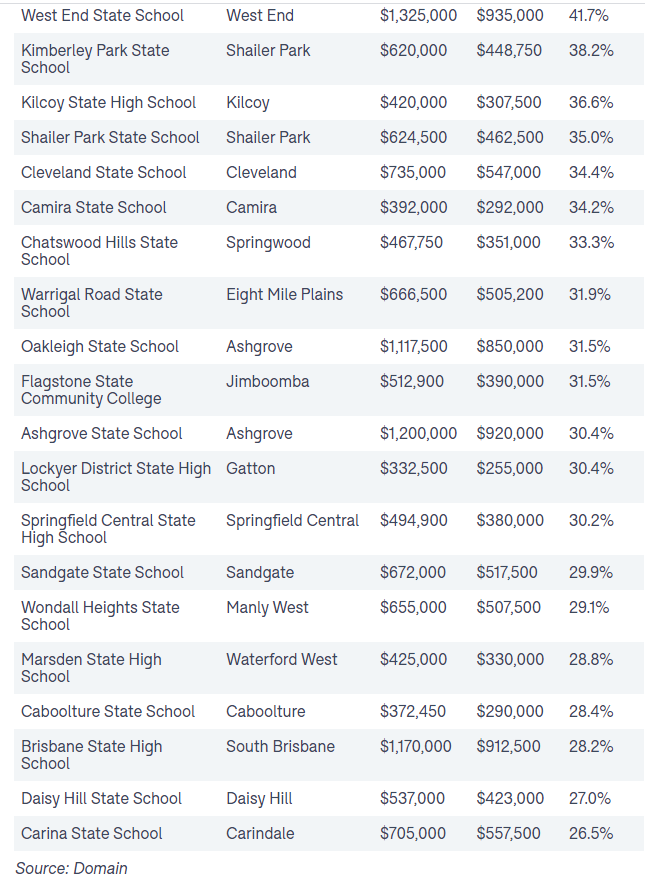Click the Source: Domain caption
Screen dimensions: 645x881
click(71, 868)
